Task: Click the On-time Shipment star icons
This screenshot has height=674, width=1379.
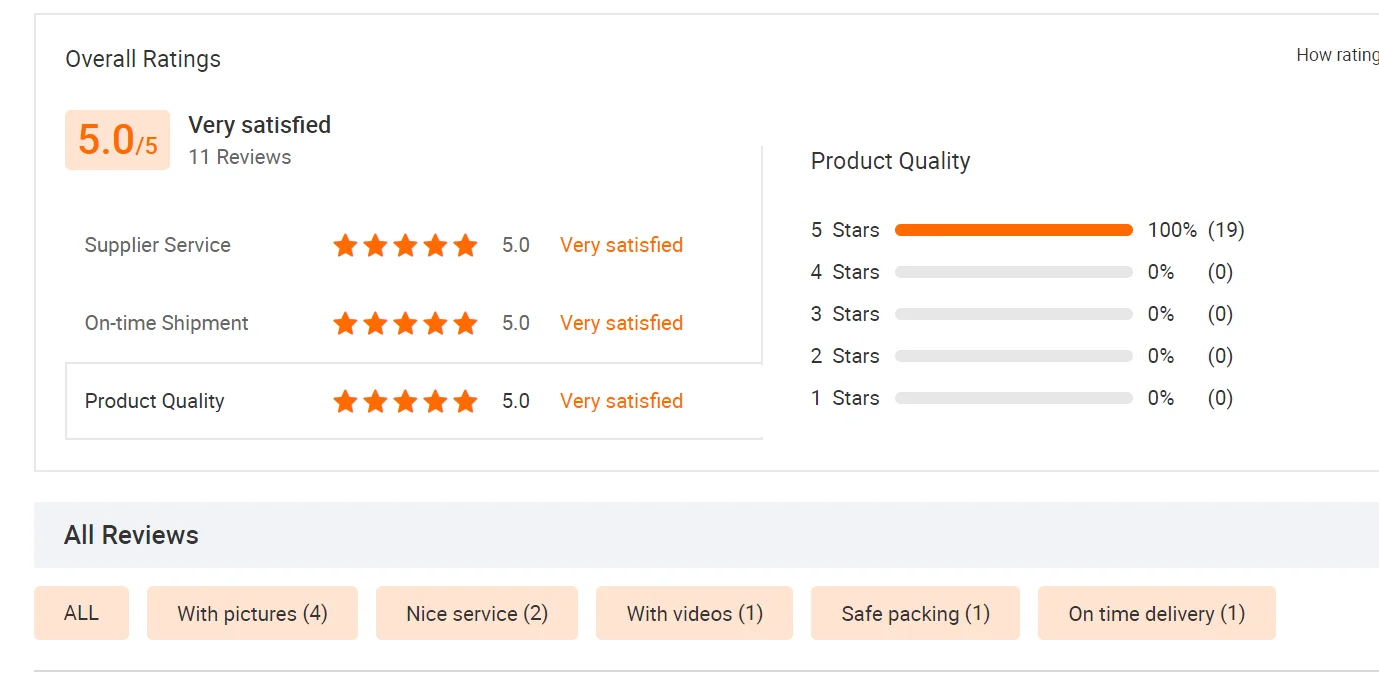Action: pyautogui.click(x=405, y=323)
